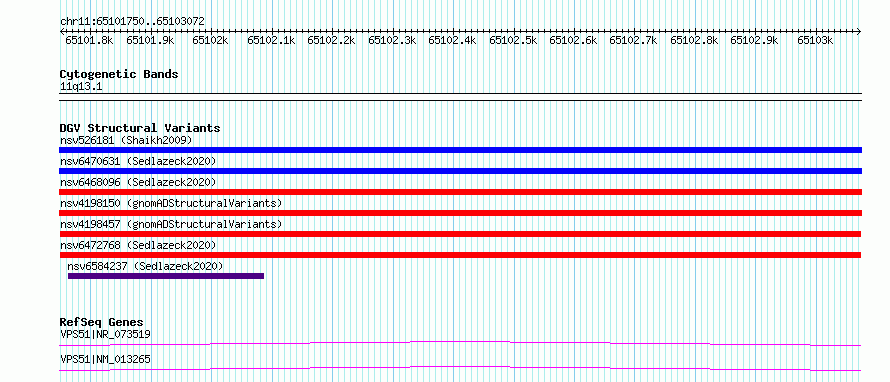Click the RefSeq Genes track title
The height and width of the screenshot is (382, 890).
pyautogui.click(x=101, y=322)
